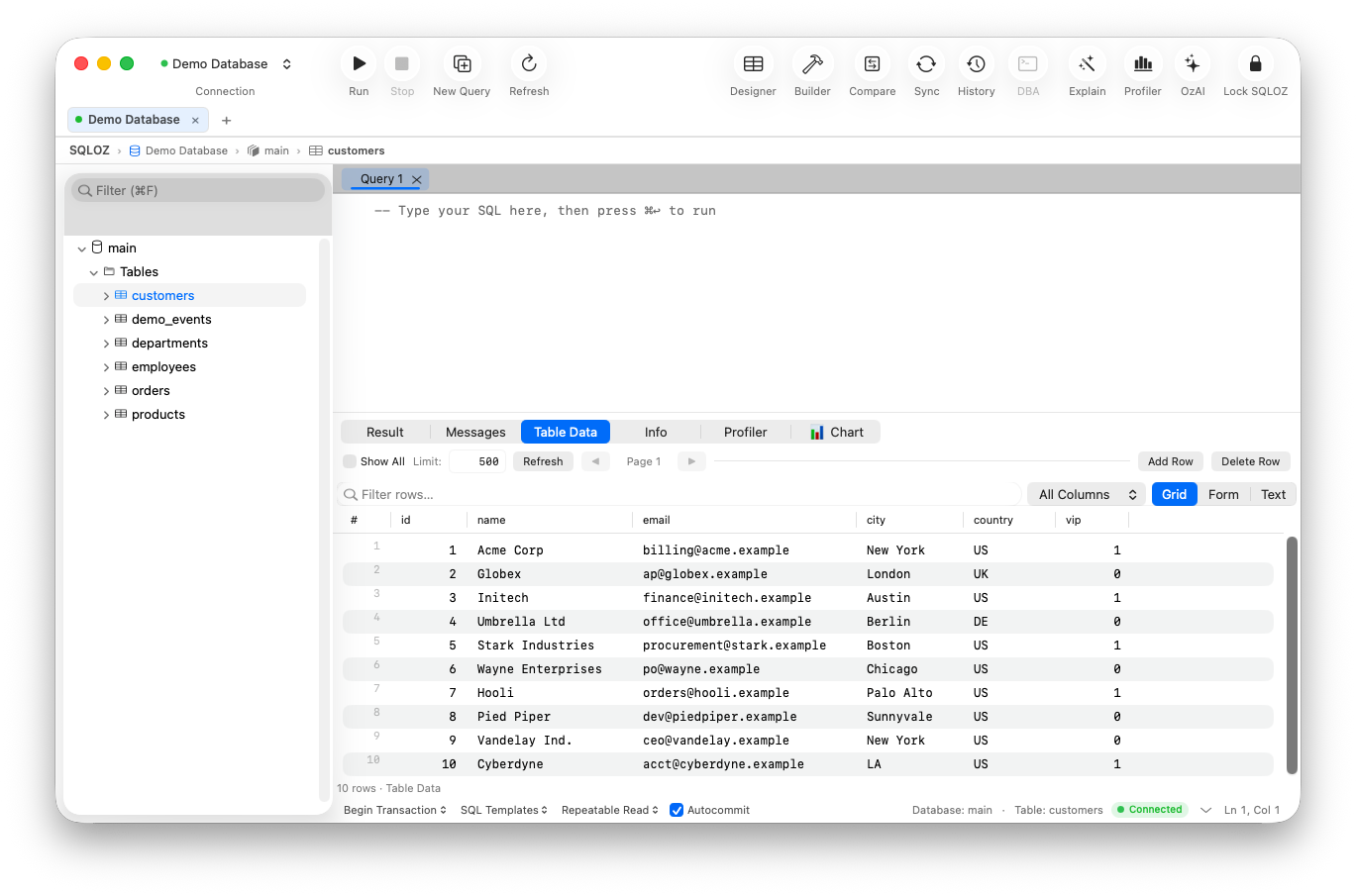
Task: Click the Demo Database breadcrumb icon
Action: click(135, 150)
